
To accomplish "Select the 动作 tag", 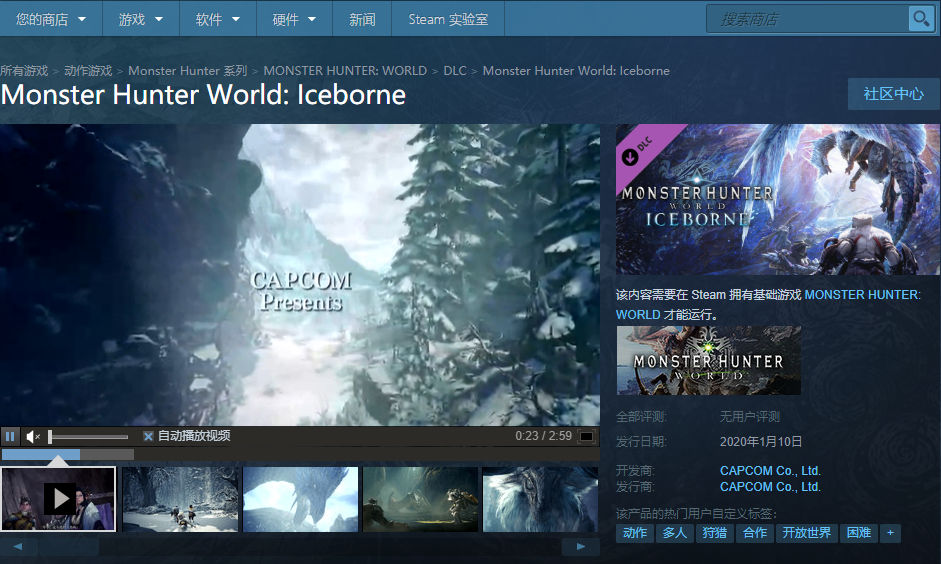I will [635, 533].
